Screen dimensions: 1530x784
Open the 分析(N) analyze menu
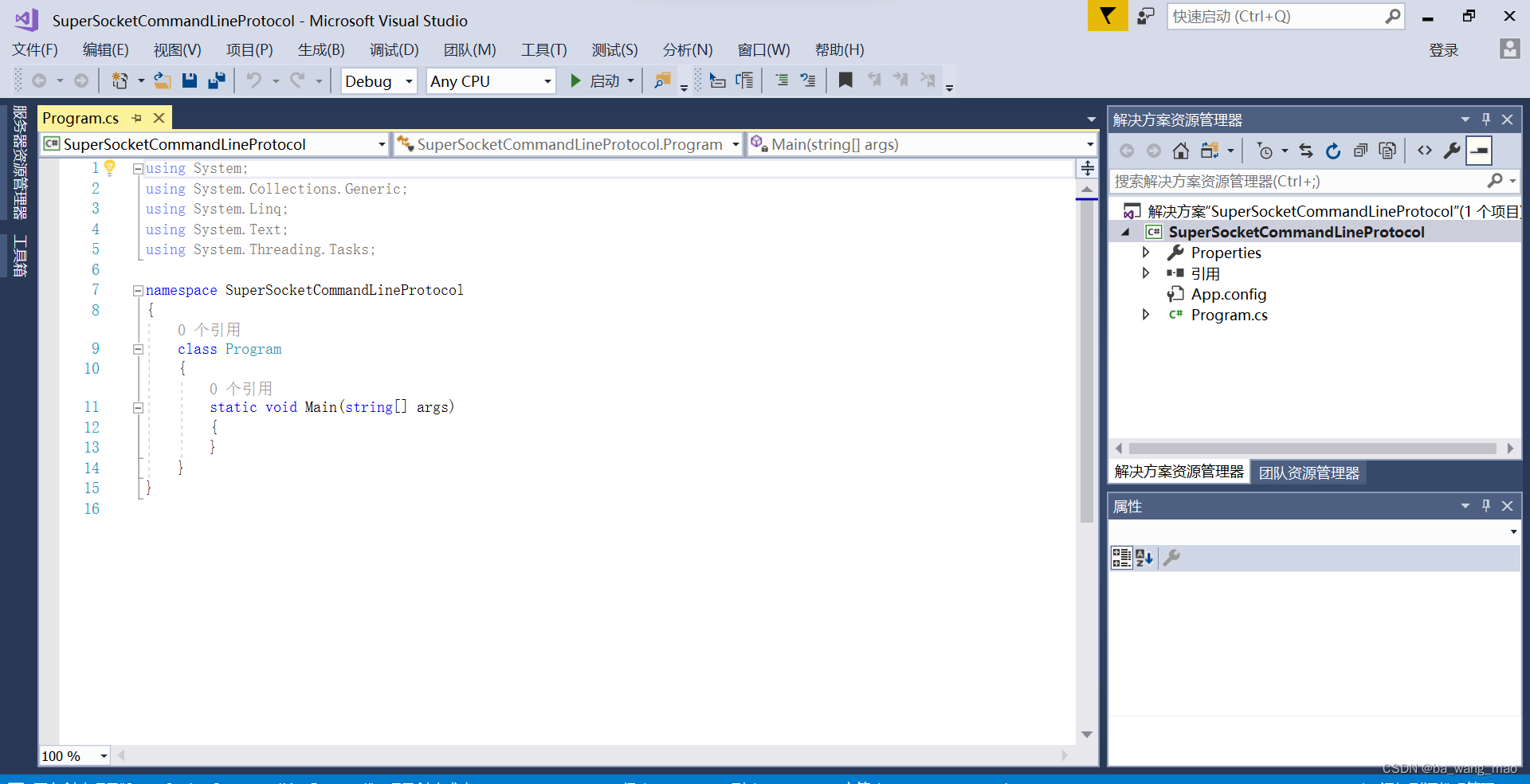687,50
